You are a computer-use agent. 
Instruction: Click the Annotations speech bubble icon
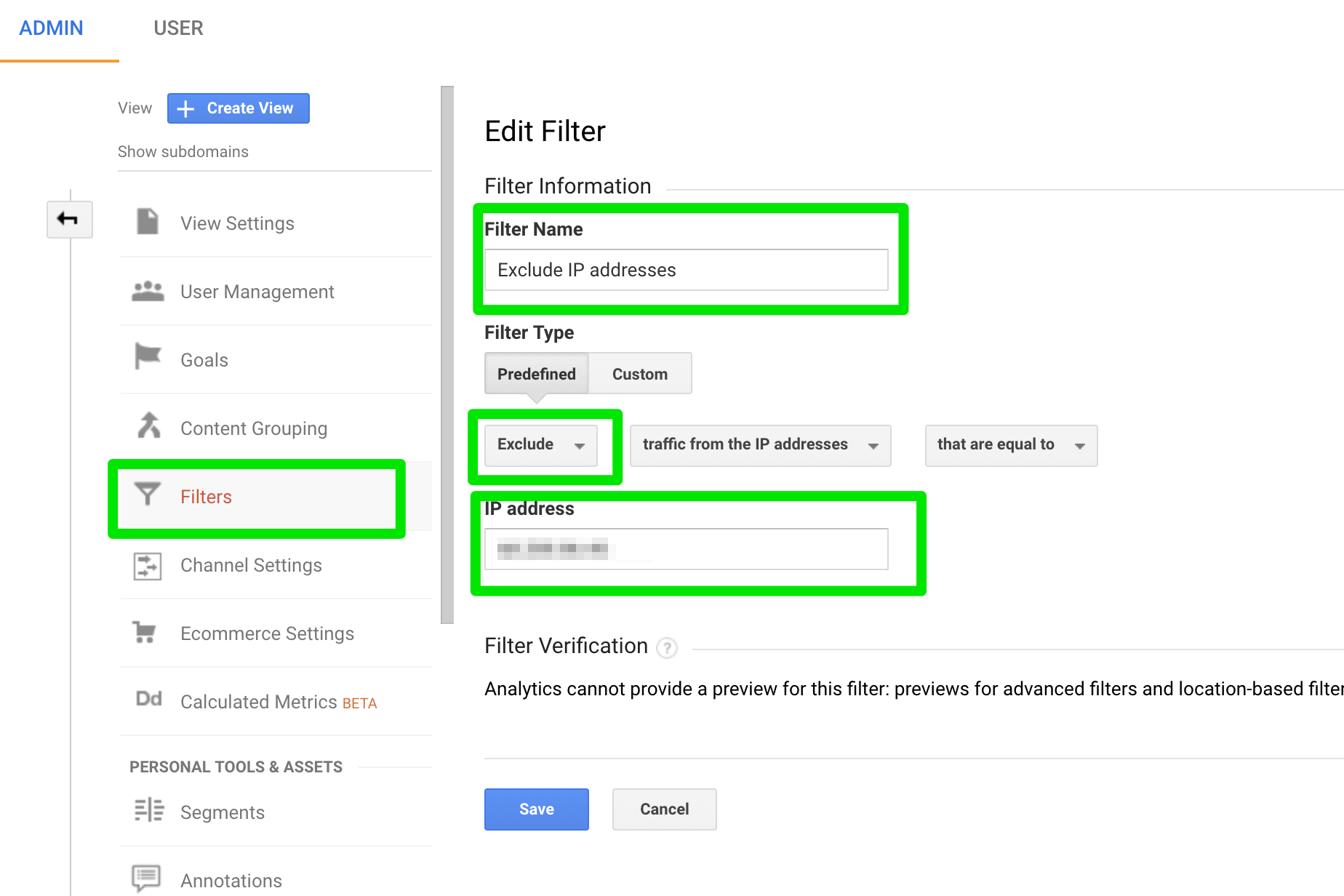pyautogui.click(x=148, y=876)
